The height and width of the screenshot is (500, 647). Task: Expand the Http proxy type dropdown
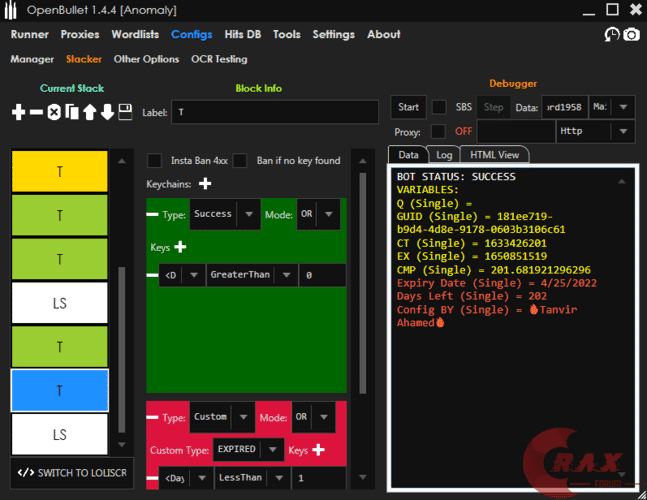click(623, 131)
